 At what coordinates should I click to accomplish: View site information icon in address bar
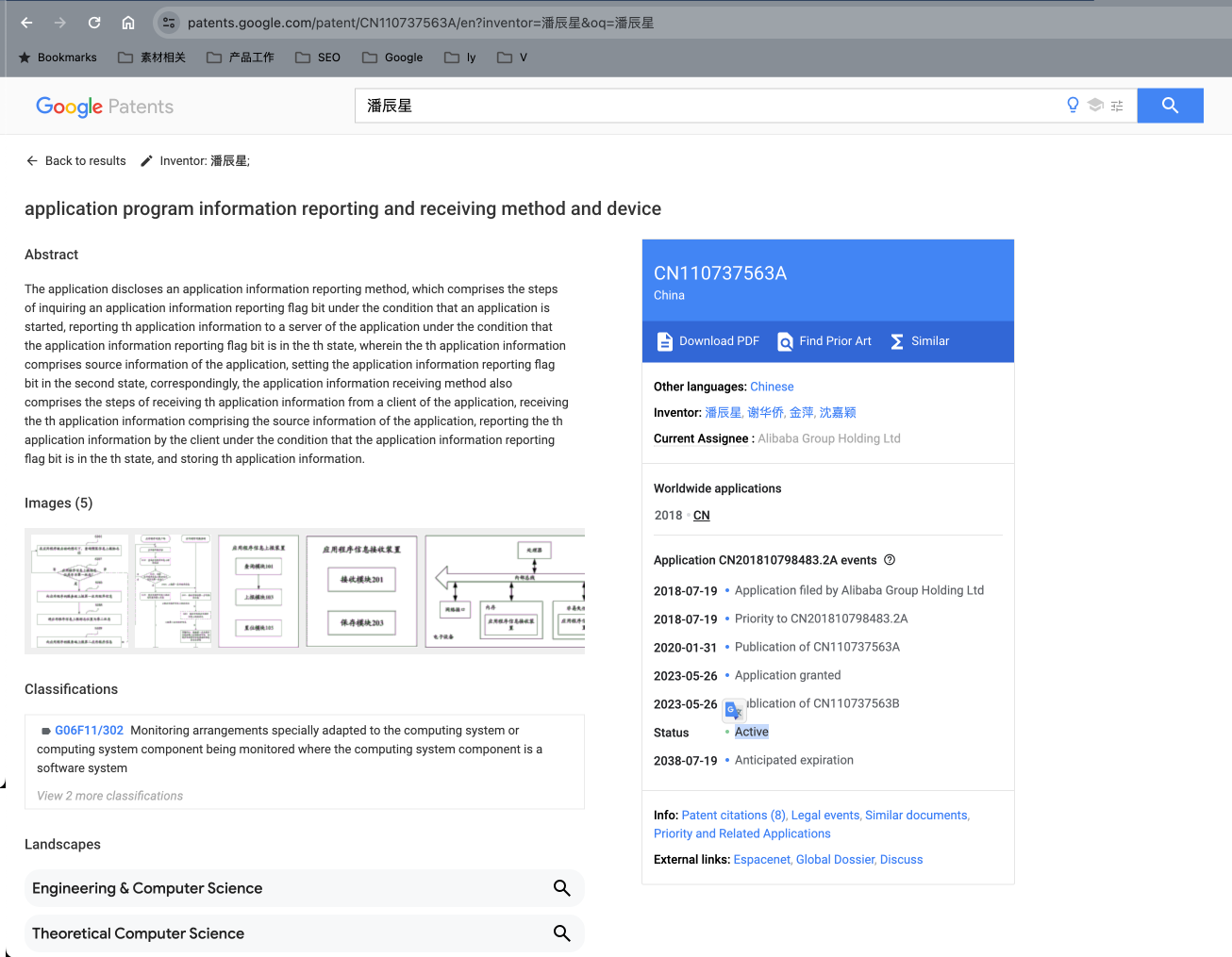coord(168,23)
